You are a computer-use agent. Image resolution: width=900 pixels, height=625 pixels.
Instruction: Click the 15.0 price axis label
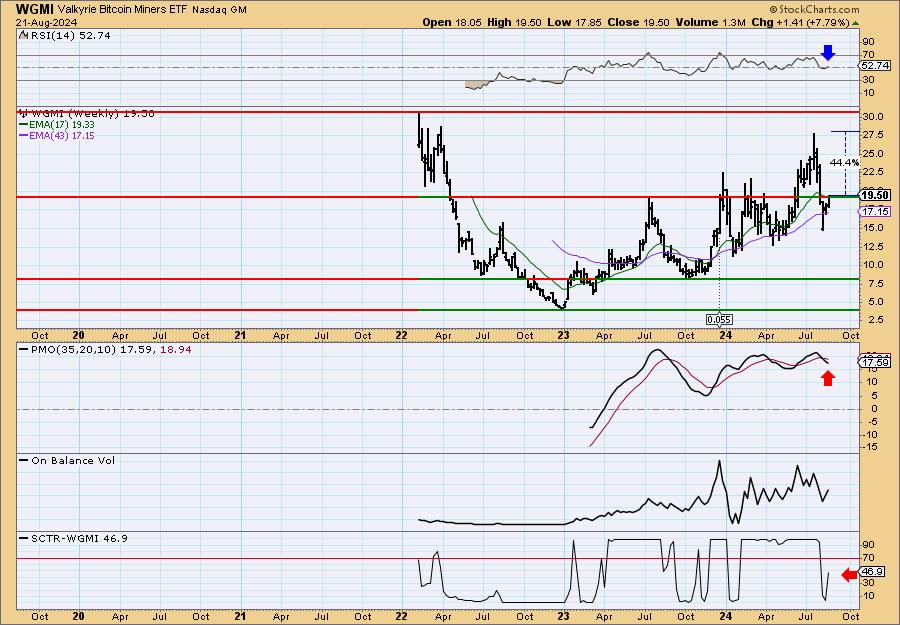coord(873,228)
